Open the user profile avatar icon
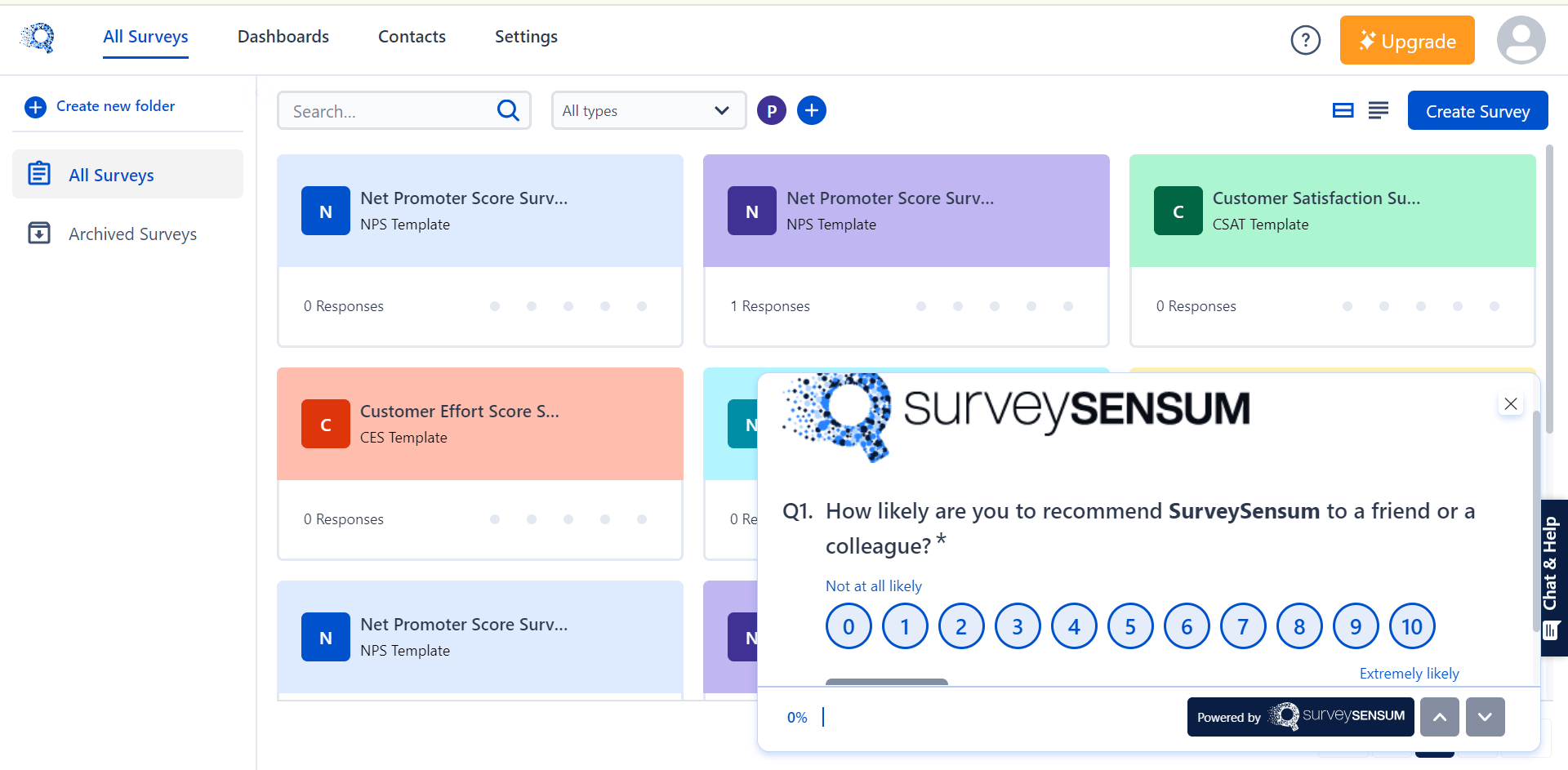 tap(1521, 39)
